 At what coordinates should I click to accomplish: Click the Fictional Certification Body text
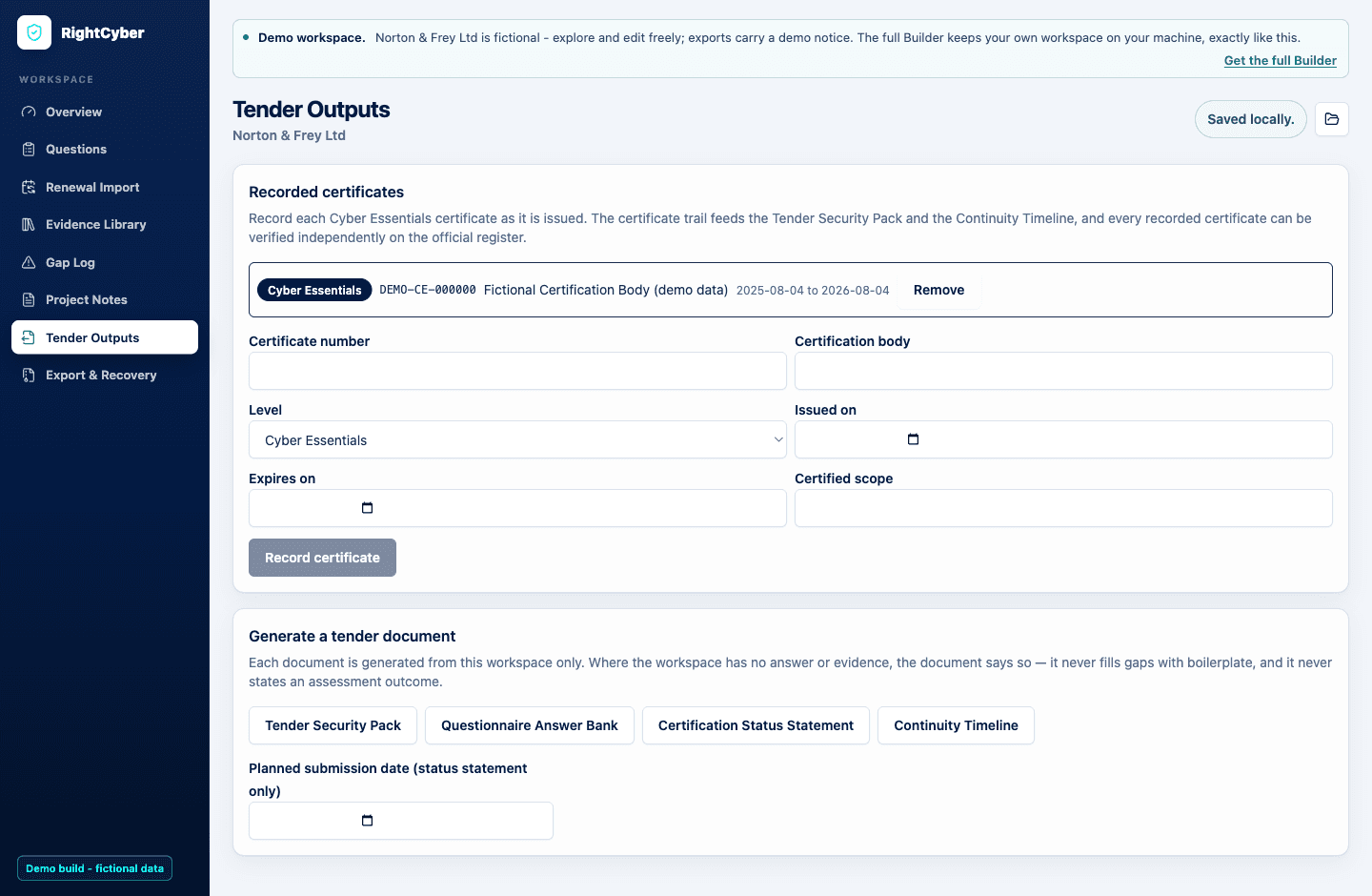606,290
